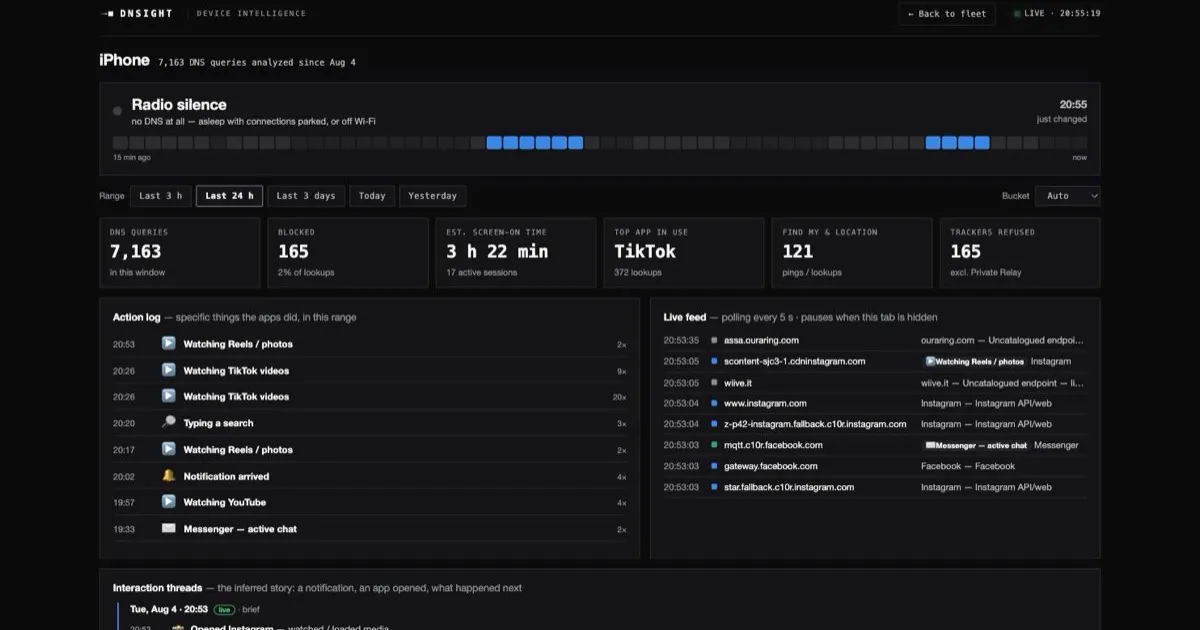Click 'Tue, Aug 4 · 20:53' thread date

pos(169,609)
